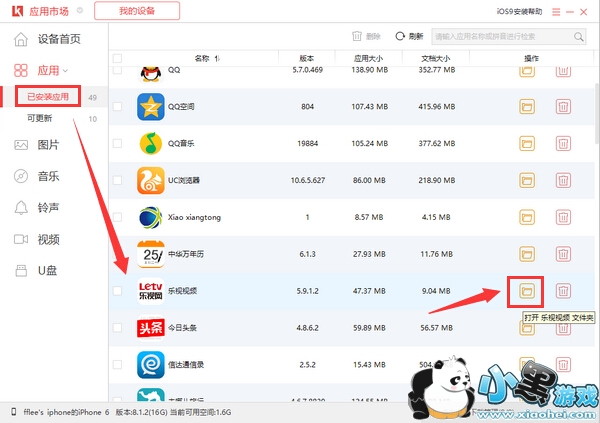Switch to 我的设备 tab
This screenshot has width=600, height=423.
coord(137,11)
